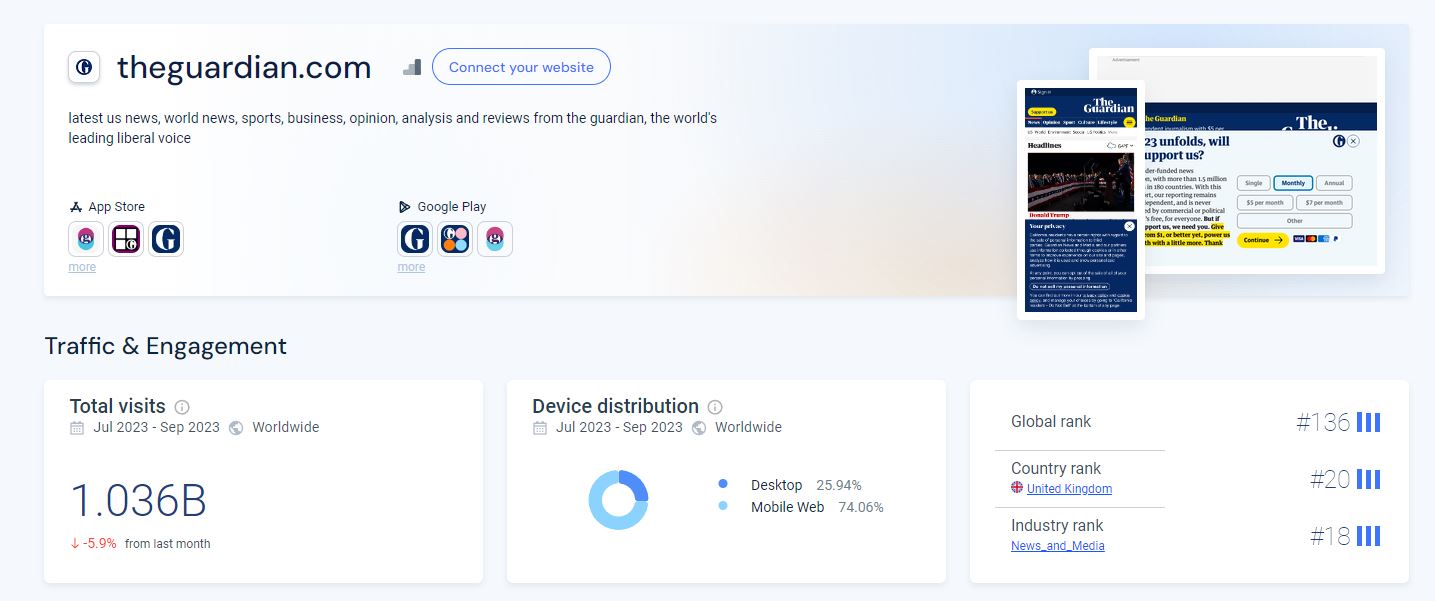Click calendar icon under Total visits
The width and height of the screenshot is (1435, 601).
click(x=77, y=428)
